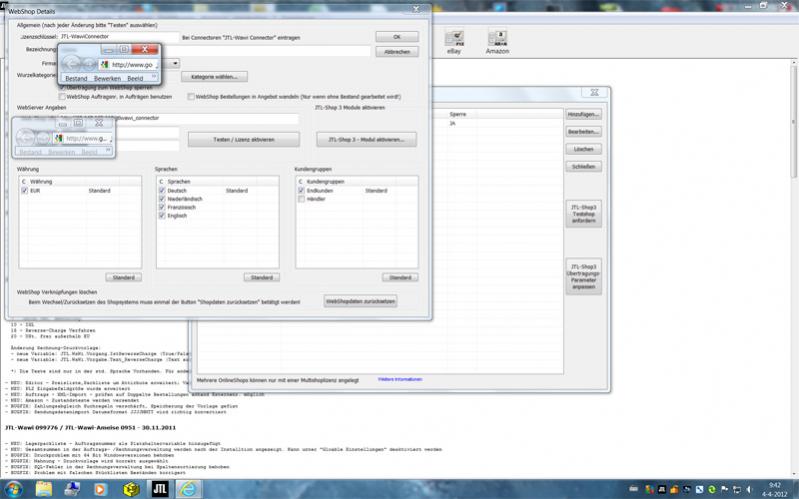Click the 'WebShopdaten zurücksetzen' button
Image resolution: width=799 pixels, height=499 pixels.
pos(361,301)
